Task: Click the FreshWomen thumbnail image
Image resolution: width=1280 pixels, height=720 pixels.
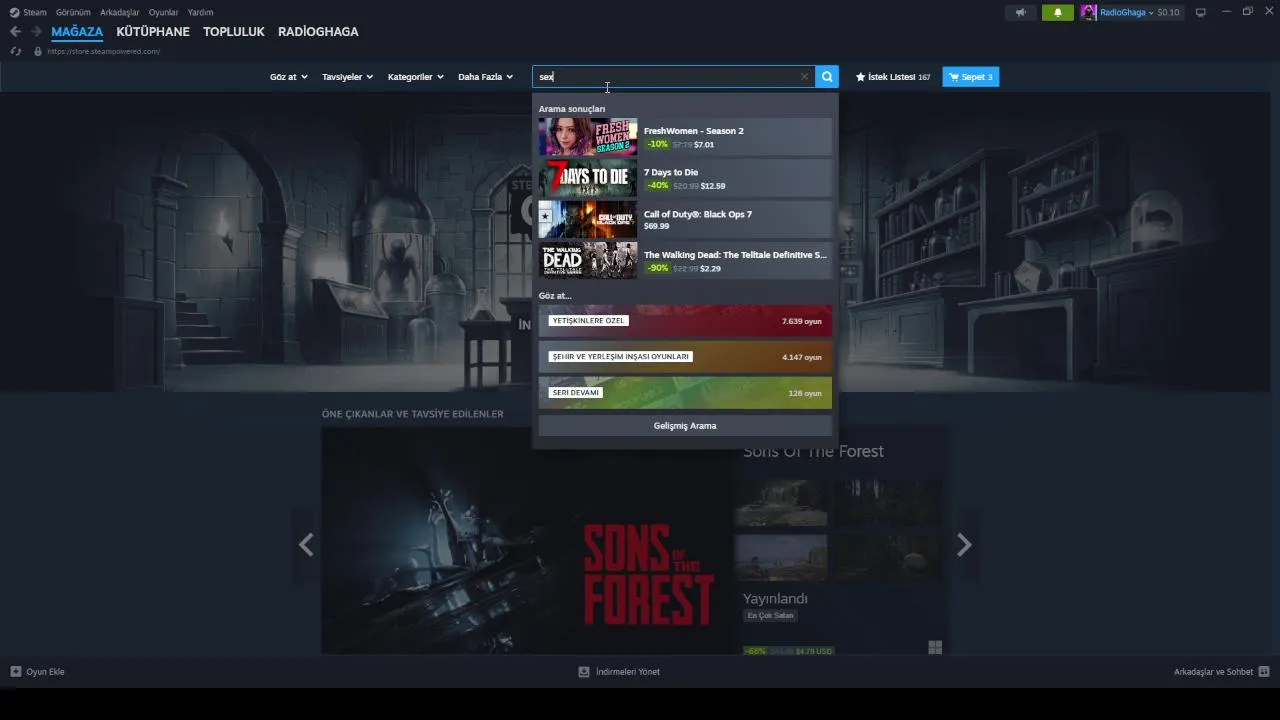Action: 588,137
